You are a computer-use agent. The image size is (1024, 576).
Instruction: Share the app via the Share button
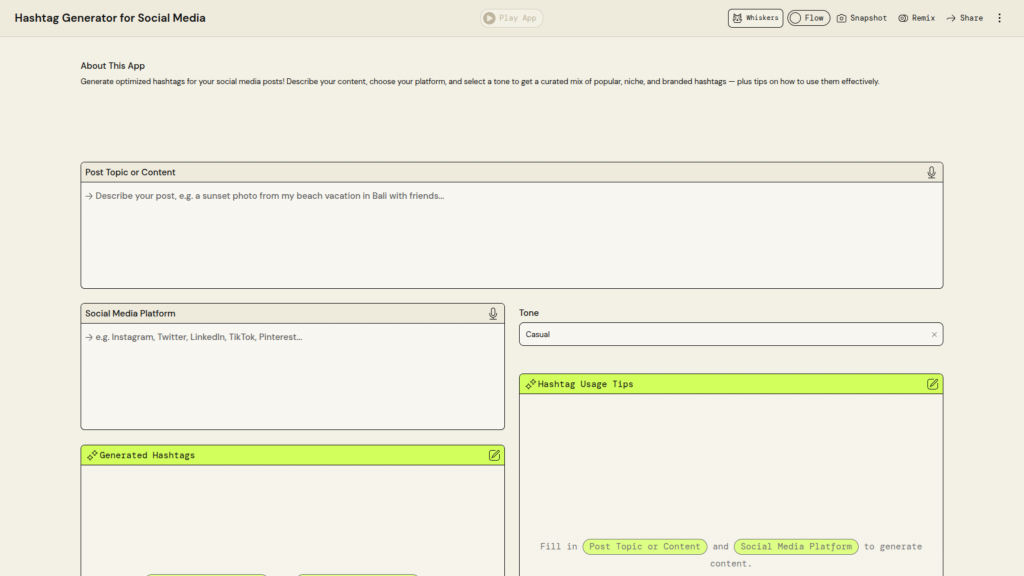(964, 18)
